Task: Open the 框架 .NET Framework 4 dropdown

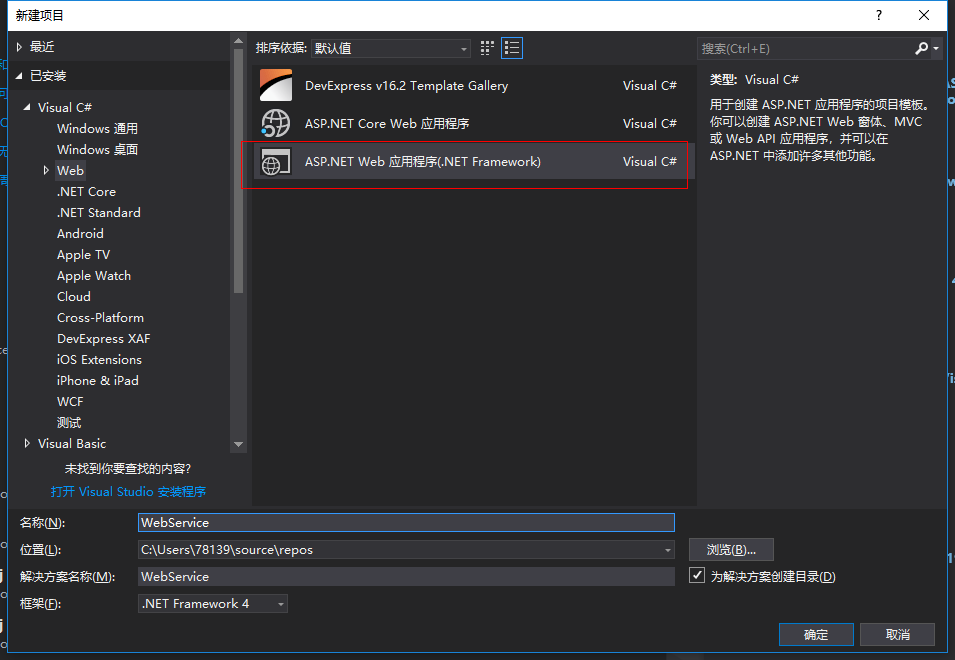Action: tap(213, 603)
